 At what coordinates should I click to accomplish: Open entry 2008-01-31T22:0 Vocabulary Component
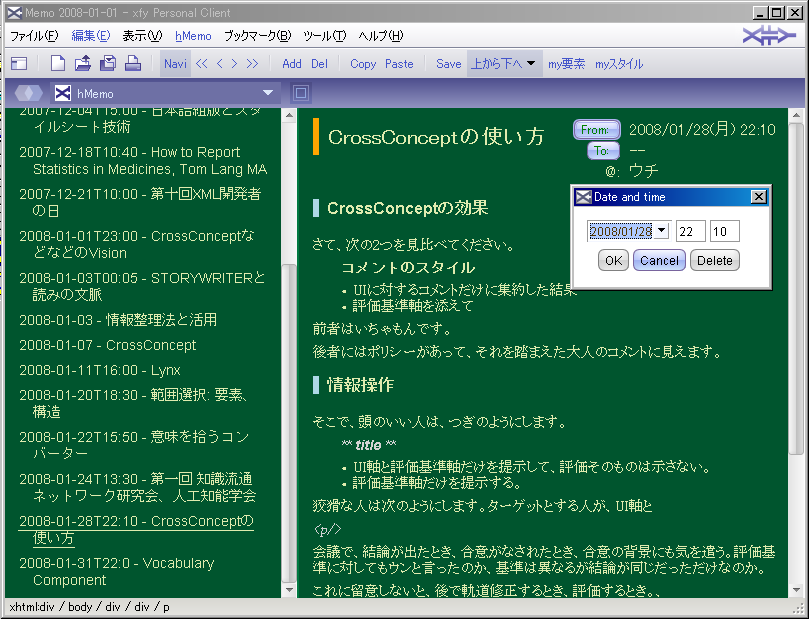[x=117, y=571]
